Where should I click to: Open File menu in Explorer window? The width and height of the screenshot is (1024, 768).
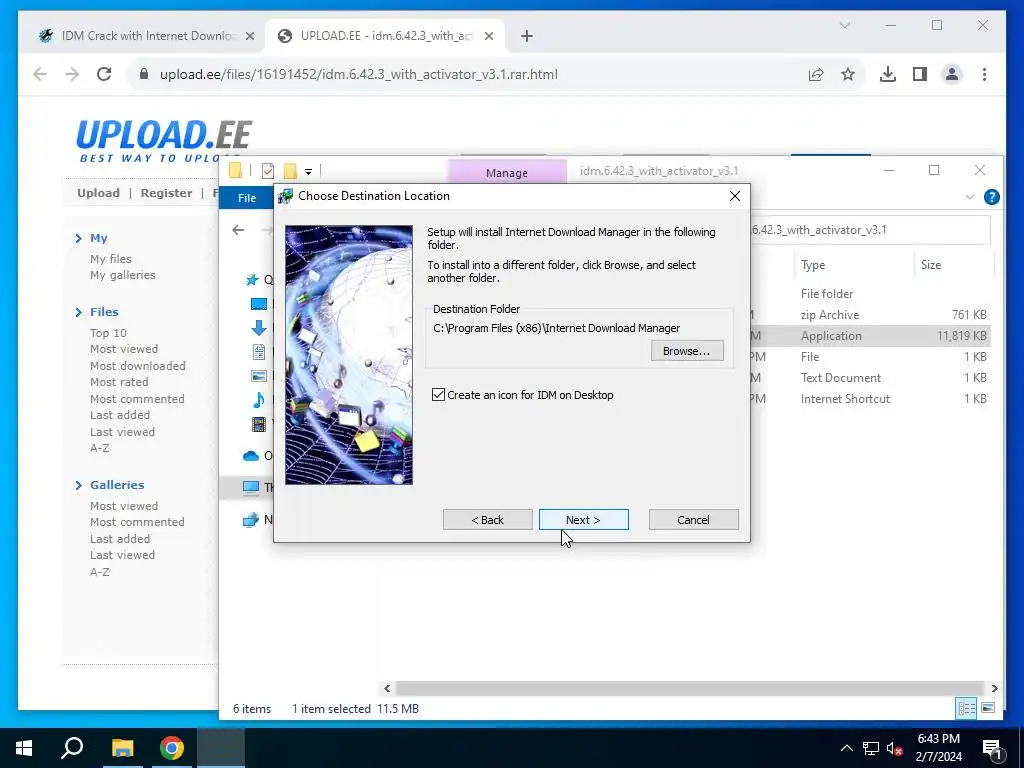[247, 198]
